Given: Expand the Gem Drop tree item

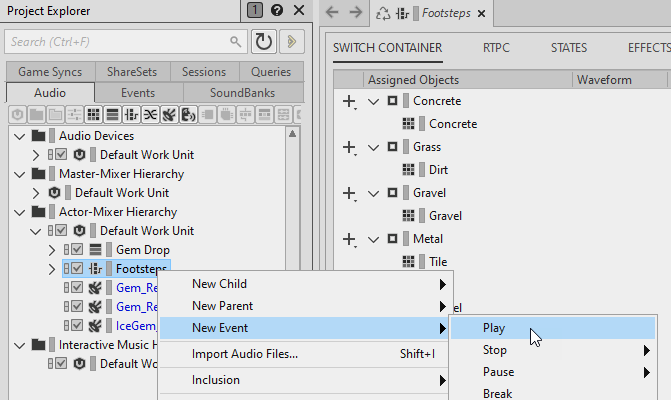Looking at the screenshot, I should tap(52, 249).
